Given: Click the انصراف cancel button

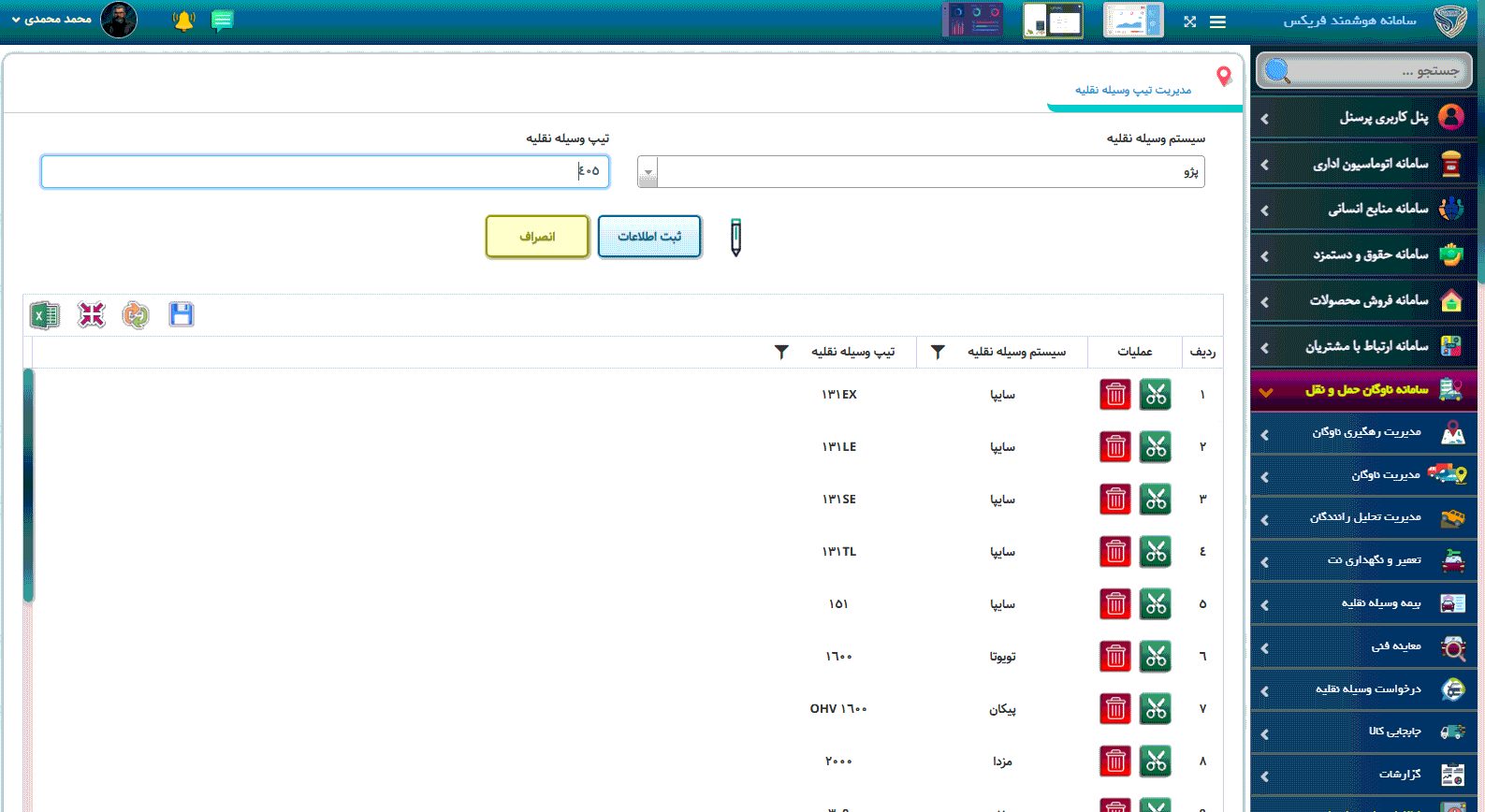Looking at the screenshot, I should [x=537, y=237].
